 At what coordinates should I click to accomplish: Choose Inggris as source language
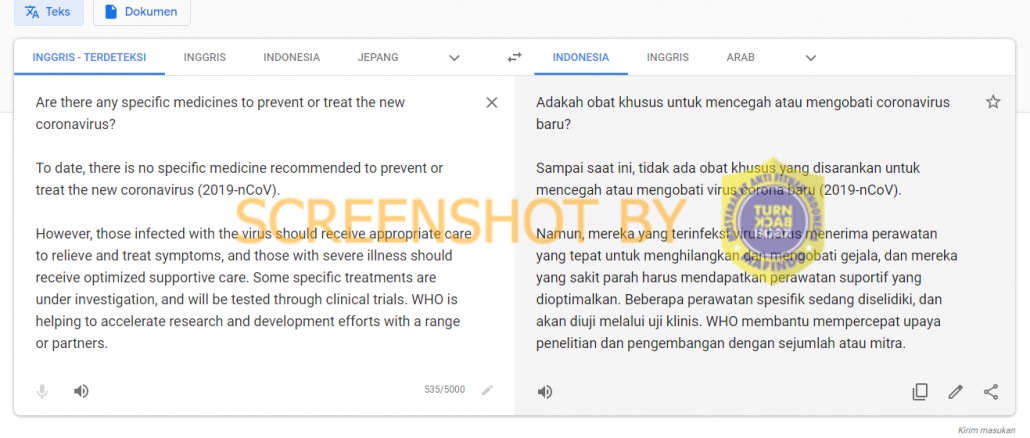[x=205, y=57]
